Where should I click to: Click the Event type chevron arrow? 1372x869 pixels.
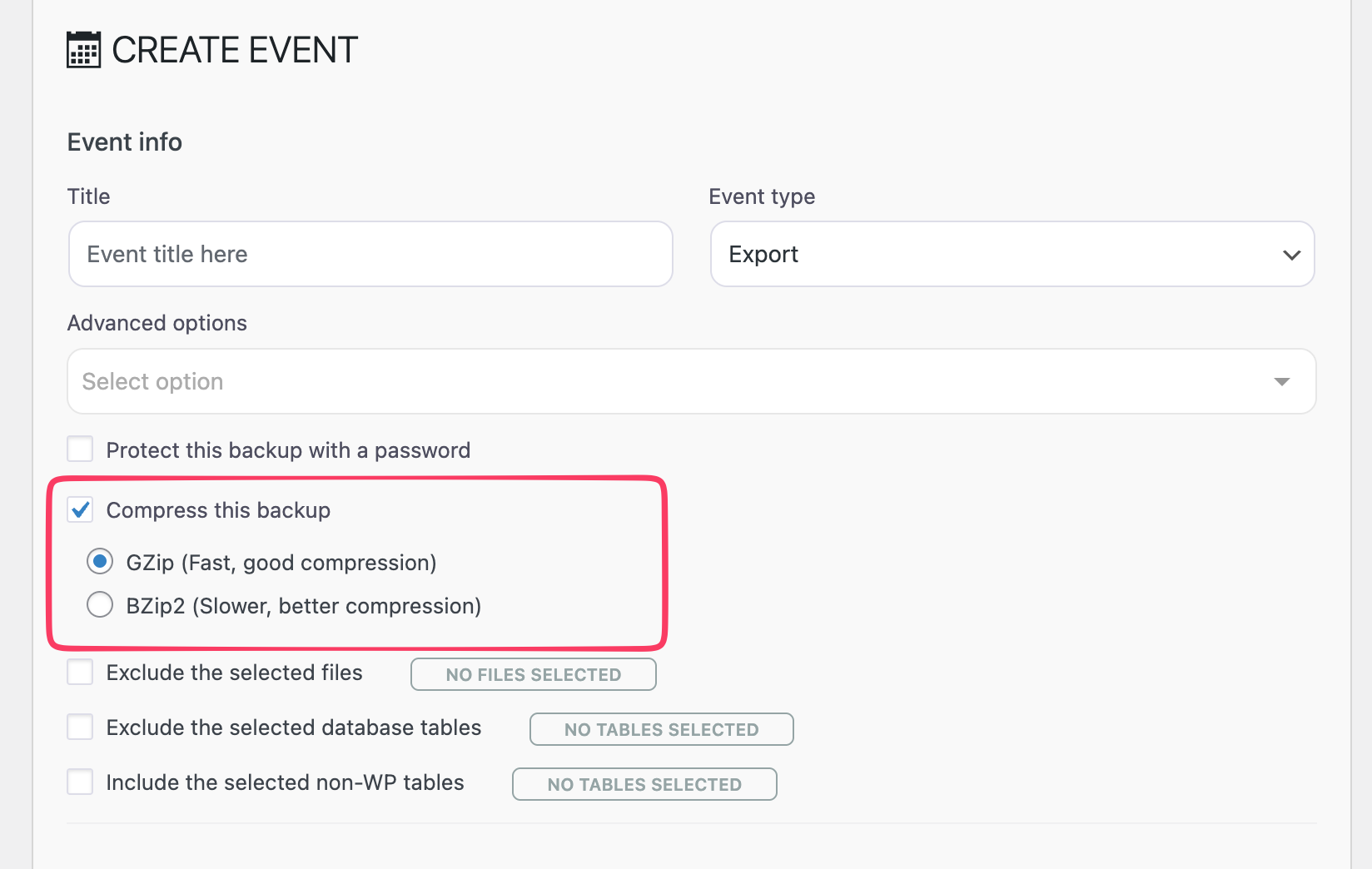(x=1291, y=255)
